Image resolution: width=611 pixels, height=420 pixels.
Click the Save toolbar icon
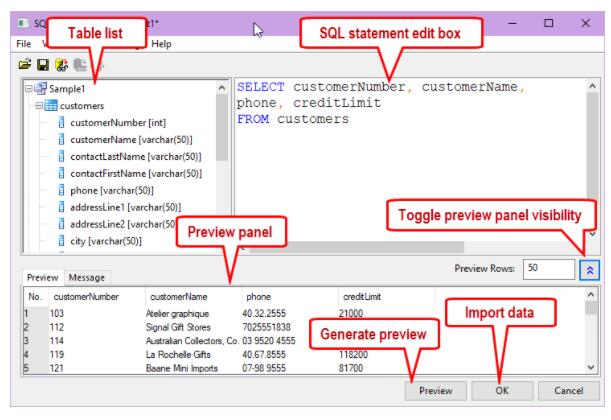(x=42, y=64)
